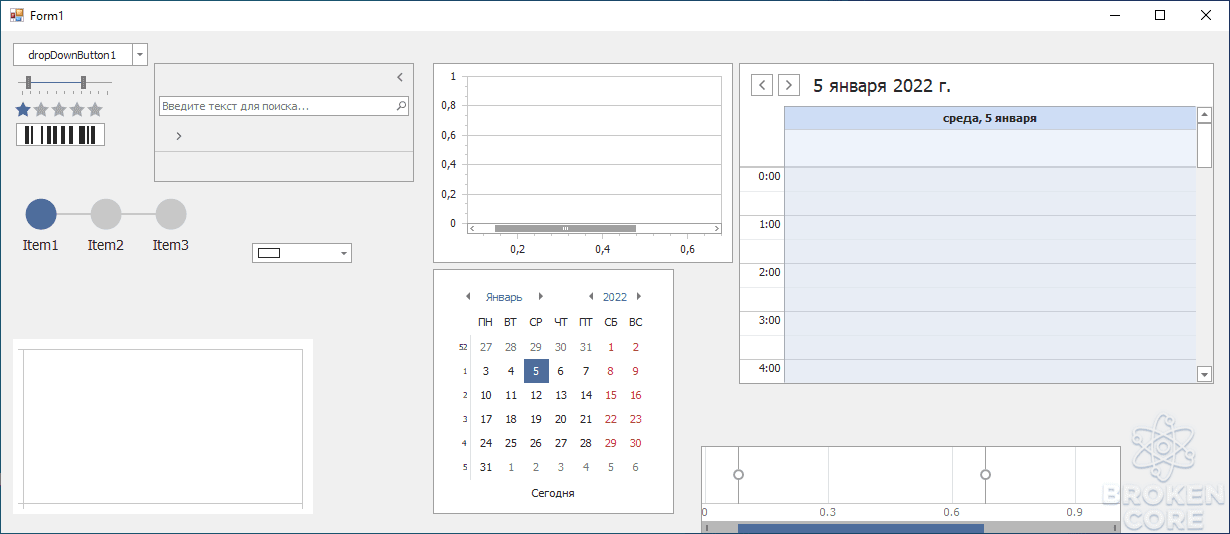Click the 4:00 time slot label
The image size is (1230, 534).
point(769,368)
